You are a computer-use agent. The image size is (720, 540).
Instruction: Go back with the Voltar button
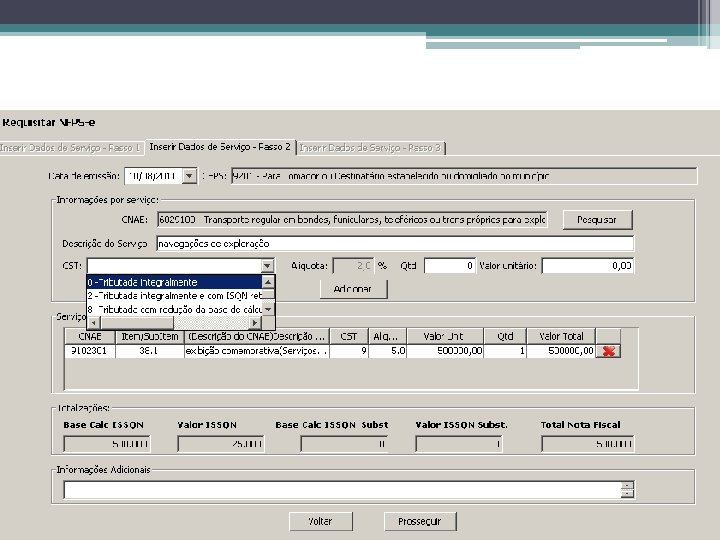pyautogui.click(x=321, y=522)
